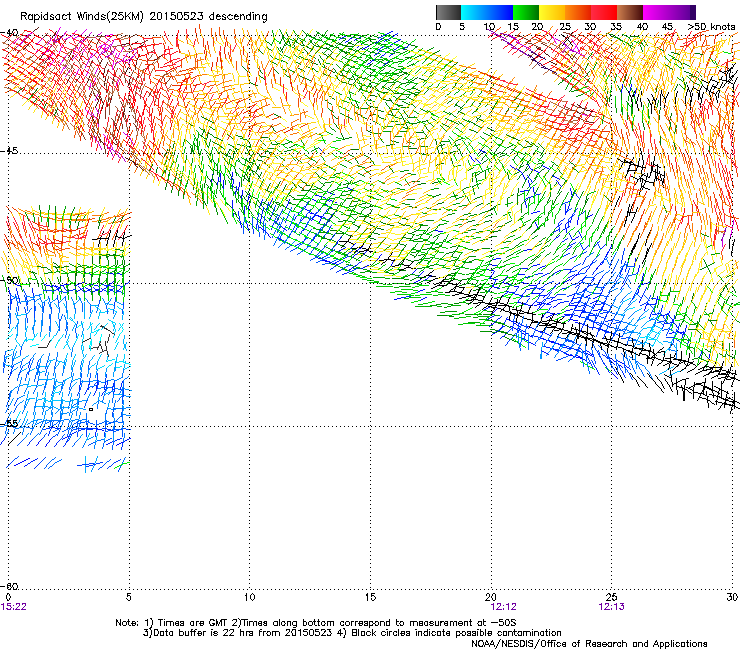
Task: Click the 'Times are GMT' note line
Action: (x=316, y=623)
